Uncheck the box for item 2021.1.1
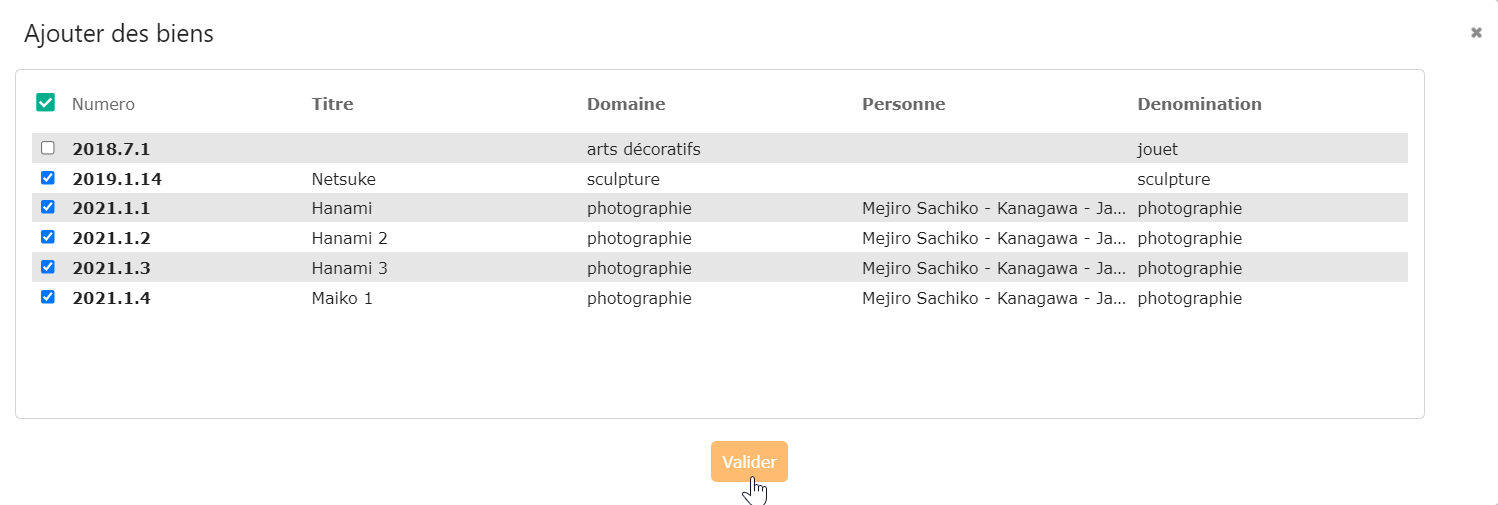This screenshot has height=505, width=1498. pyautogui.click(x=47, y=207)
